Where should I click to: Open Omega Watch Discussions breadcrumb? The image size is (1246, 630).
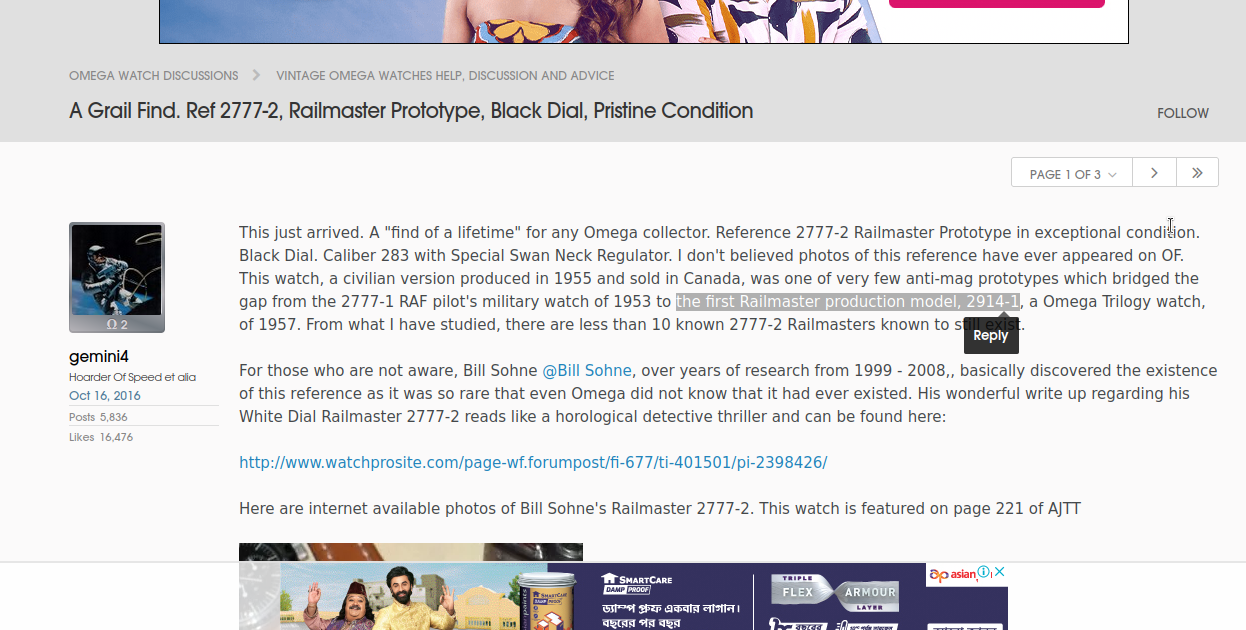tap(153, 76)
